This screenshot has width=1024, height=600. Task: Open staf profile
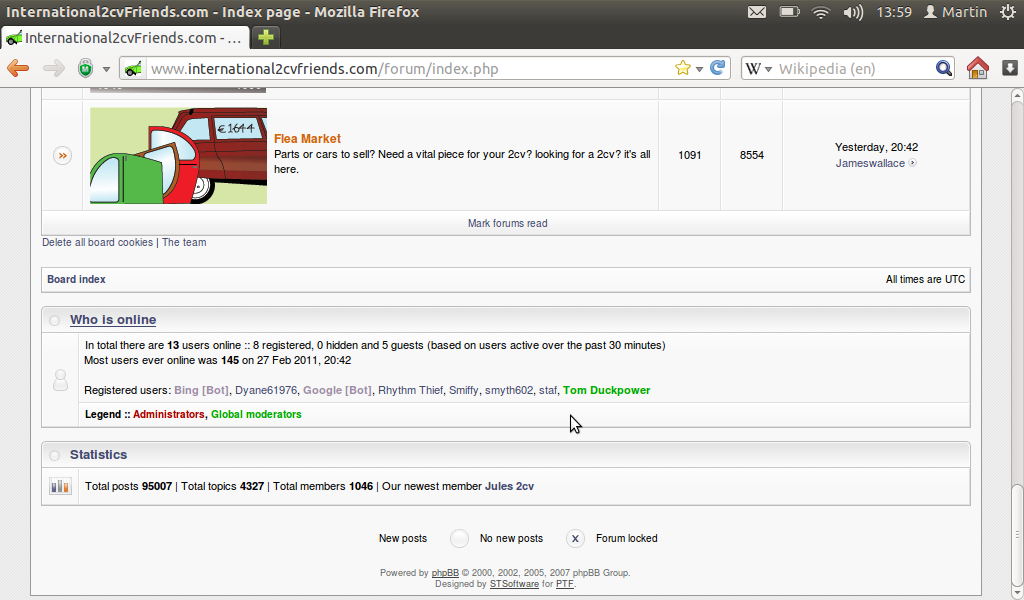click(548, 390)
